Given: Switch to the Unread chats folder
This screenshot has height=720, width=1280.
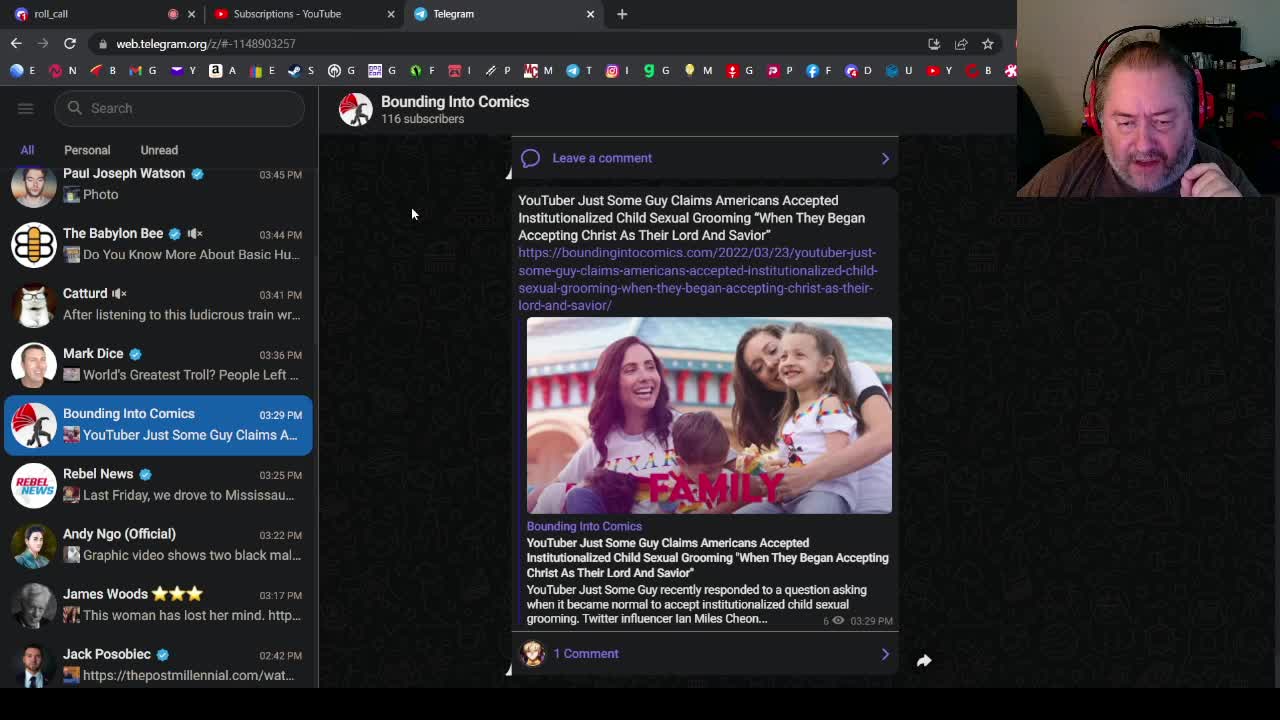Looking at the screenshot, I should pyautogui.click(x=159, y=150).
